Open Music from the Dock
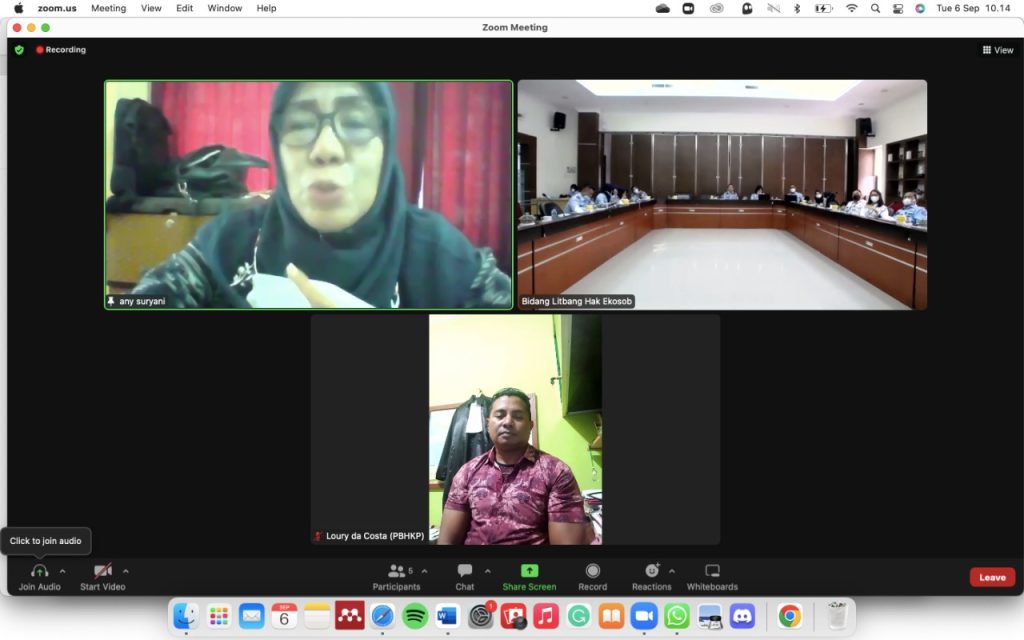Viewport: 1024px width, 640px height. [546, 616]
